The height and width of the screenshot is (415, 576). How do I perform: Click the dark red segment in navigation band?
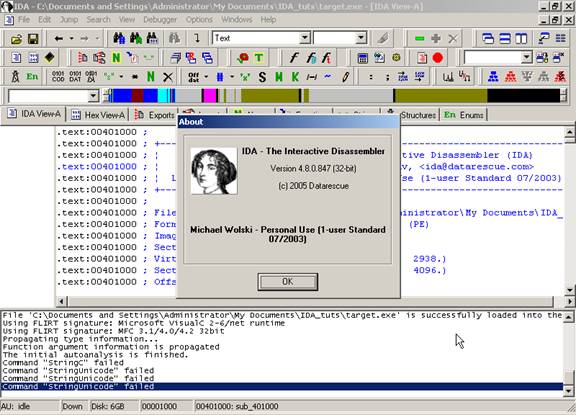tap(137, 95)
